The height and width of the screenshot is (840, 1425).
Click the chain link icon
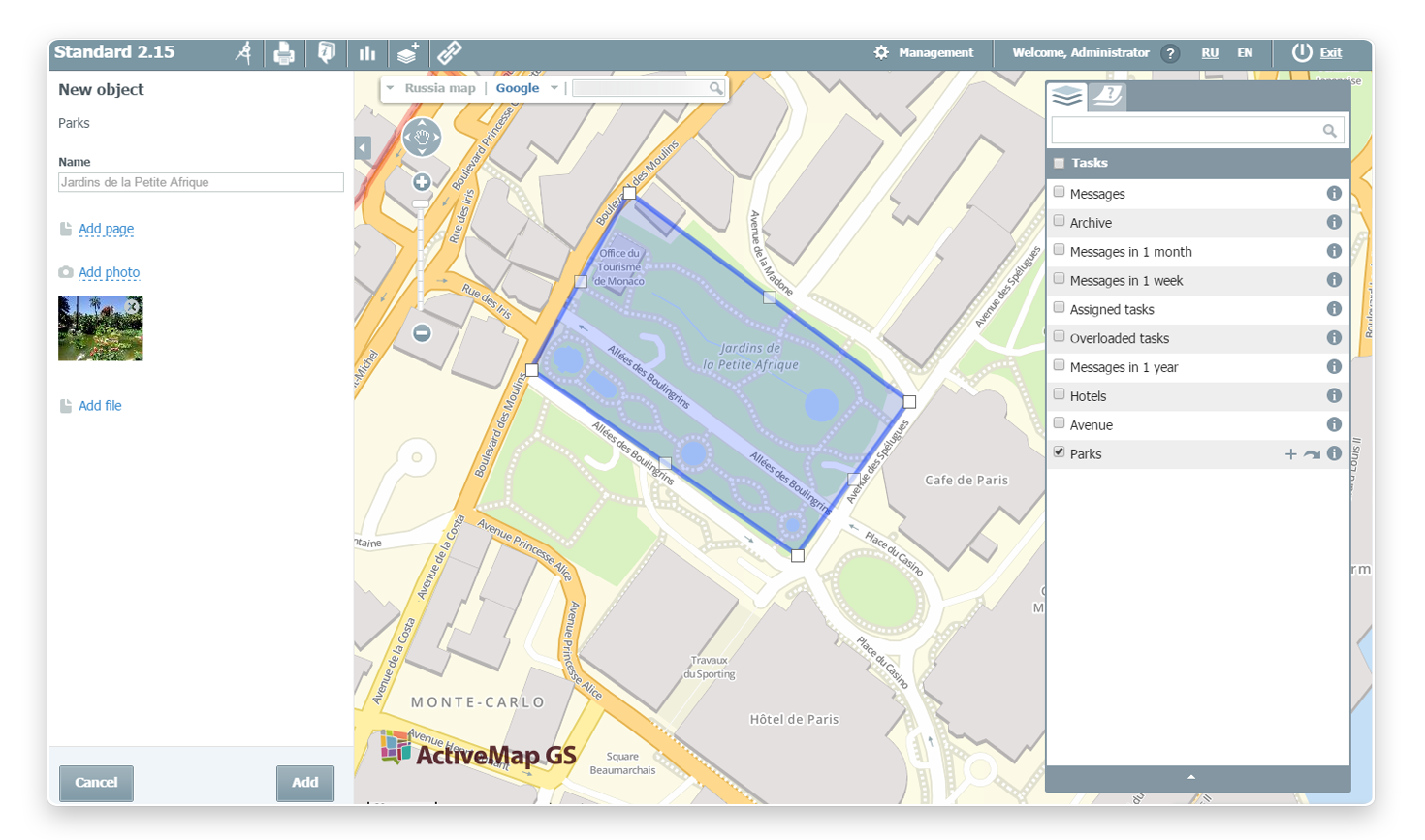449,53
